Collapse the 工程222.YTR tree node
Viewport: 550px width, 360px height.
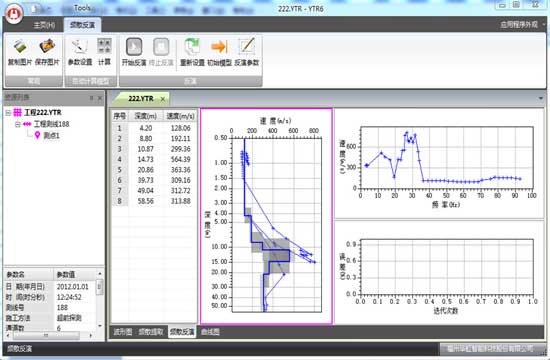[8, 113]
